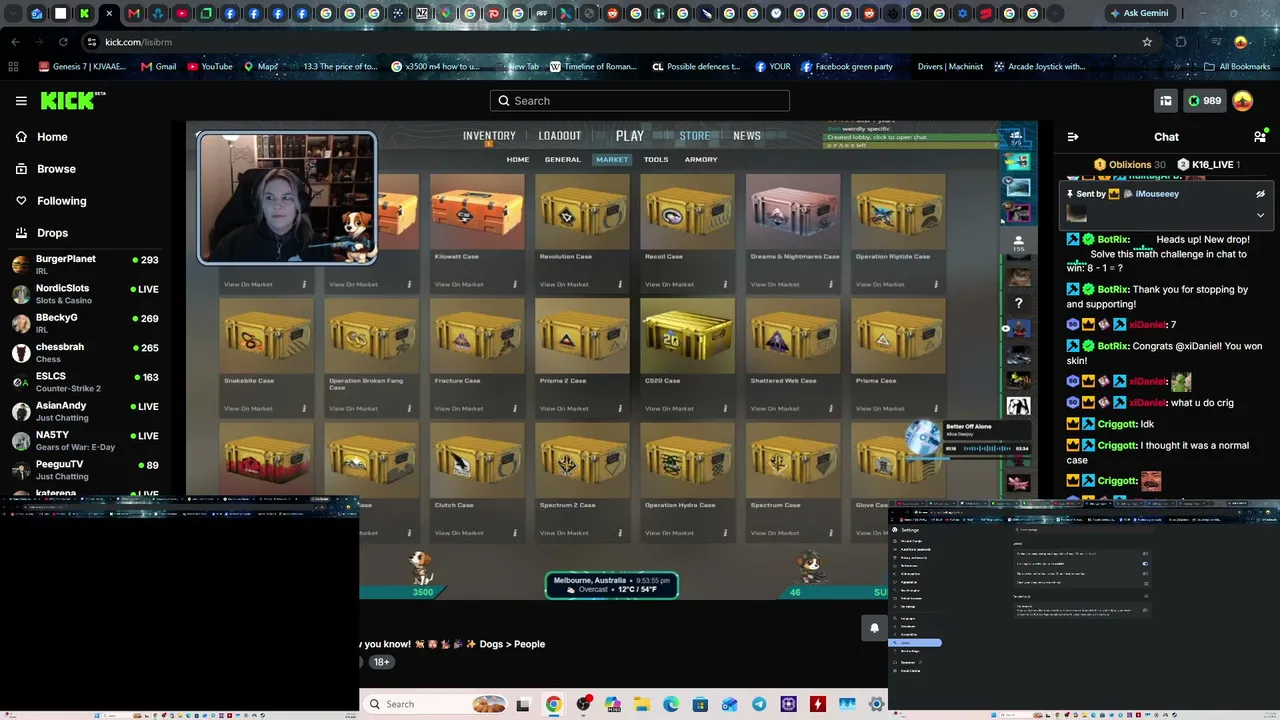Open the 989 Kicks balance button

(1204, 101)
